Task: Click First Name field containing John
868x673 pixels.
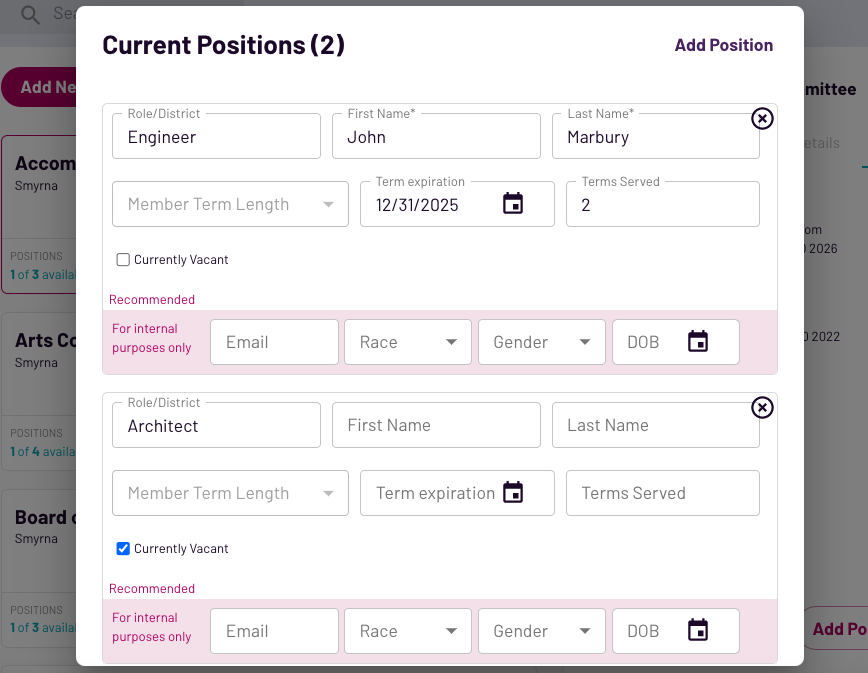Action: [436, 137]
